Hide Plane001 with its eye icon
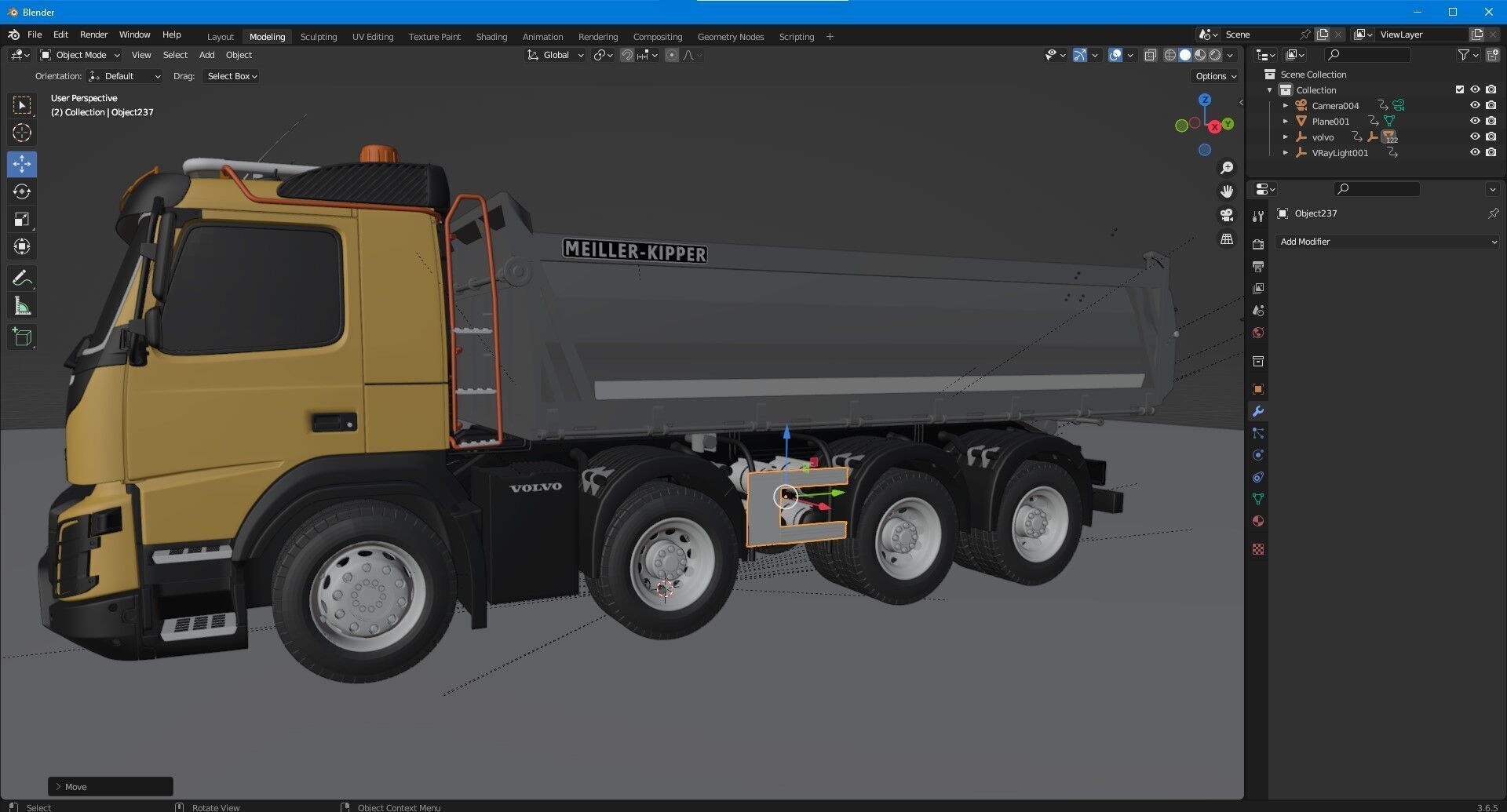 click(x=1475, y=121)
